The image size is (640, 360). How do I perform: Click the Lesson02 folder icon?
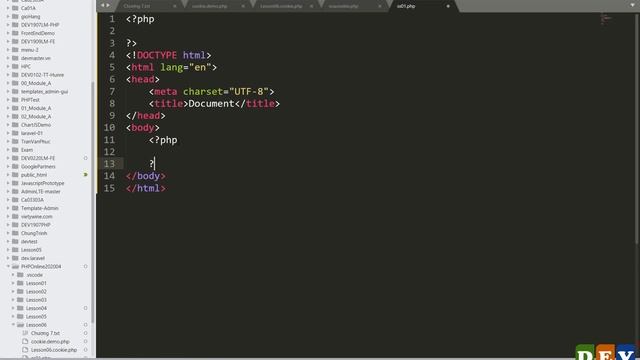[x=20, y=291]
